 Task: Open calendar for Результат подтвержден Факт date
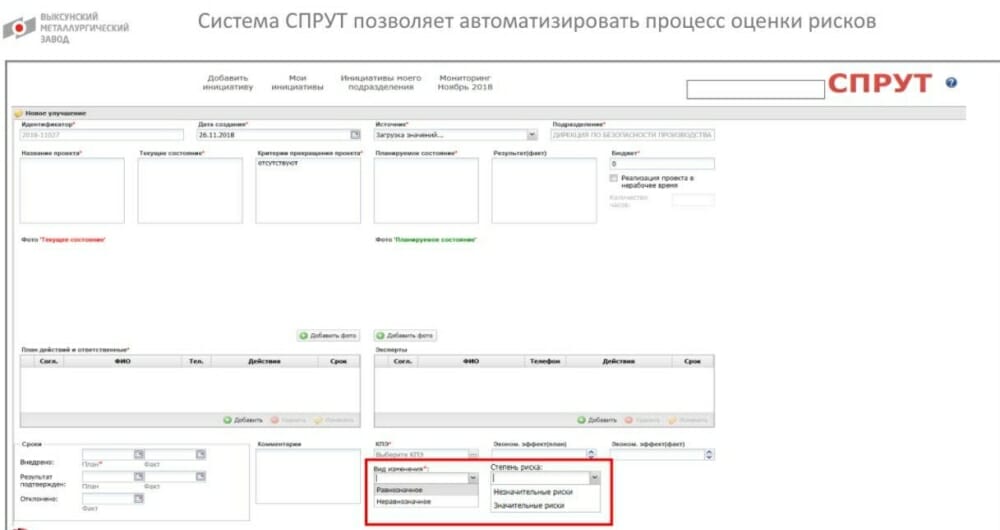pos(200,476)
